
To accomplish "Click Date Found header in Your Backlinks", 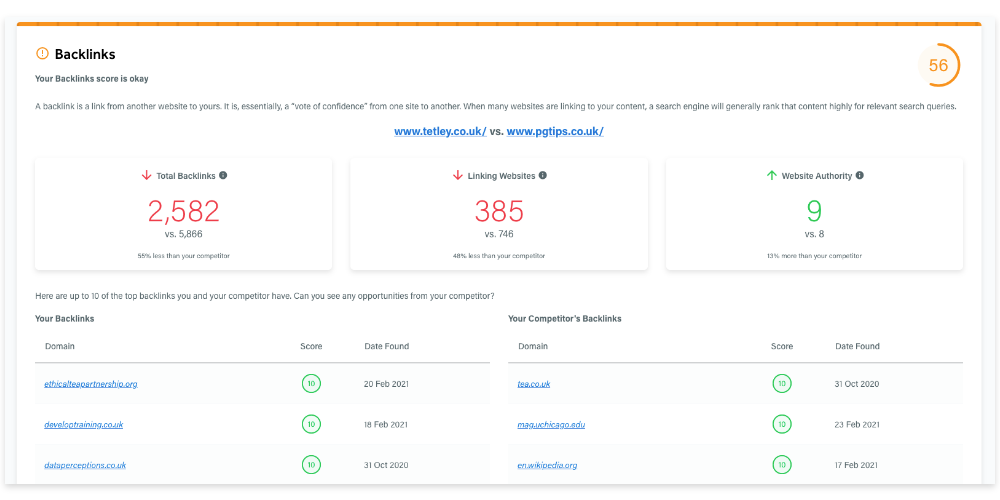I will (x=386, y=346).
